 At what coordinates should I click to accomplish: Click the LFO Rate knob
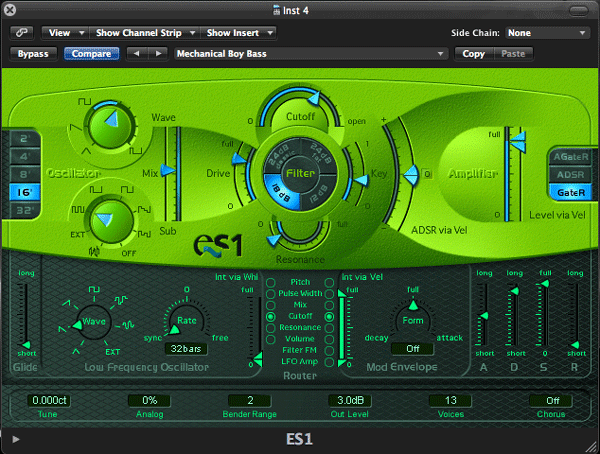coord(186,322)
